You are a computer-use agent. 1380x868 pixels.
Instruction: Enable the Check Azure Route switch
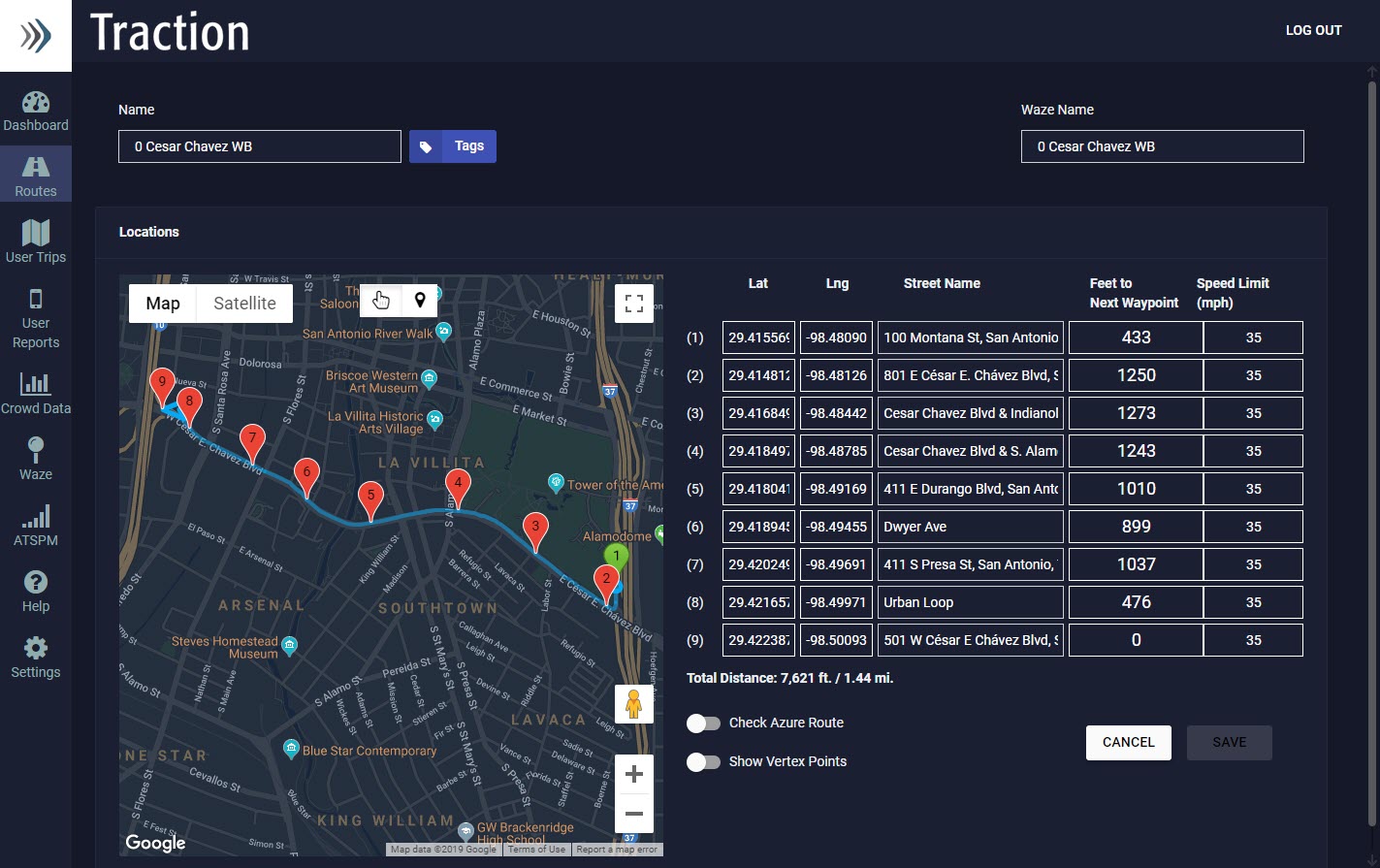[x=703, y=723]
